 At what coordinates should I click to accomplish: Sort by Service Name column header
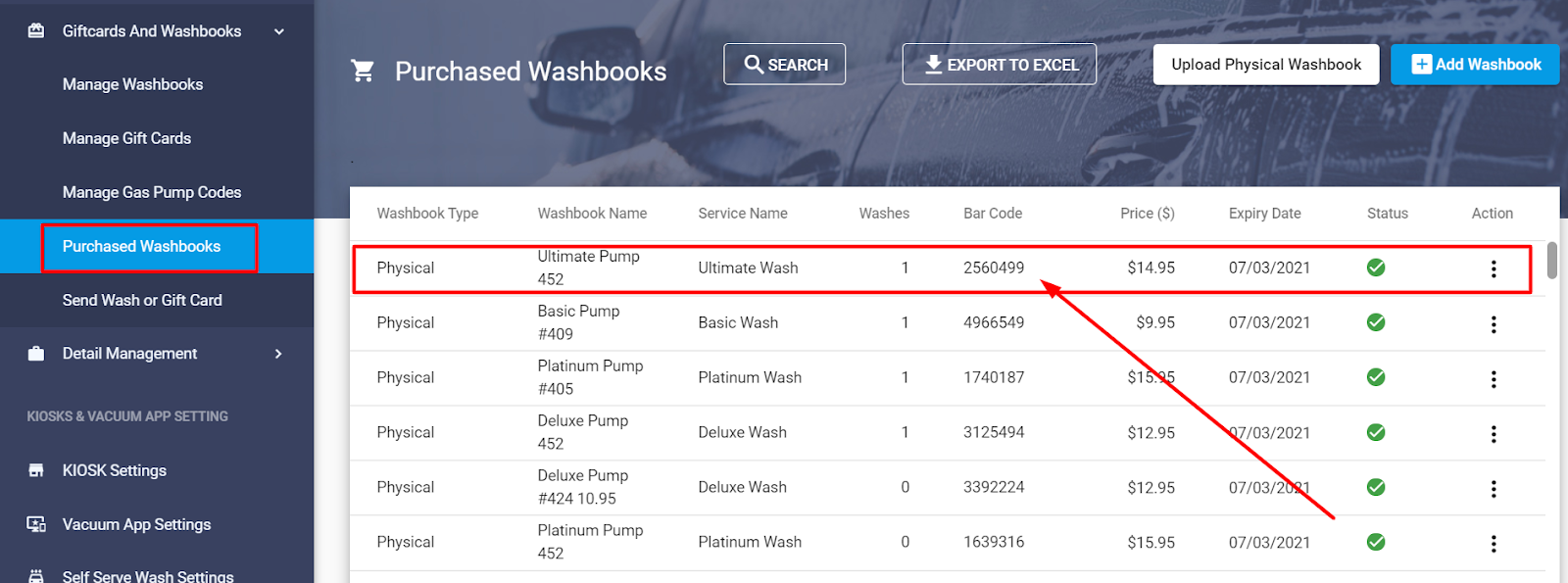743,213
